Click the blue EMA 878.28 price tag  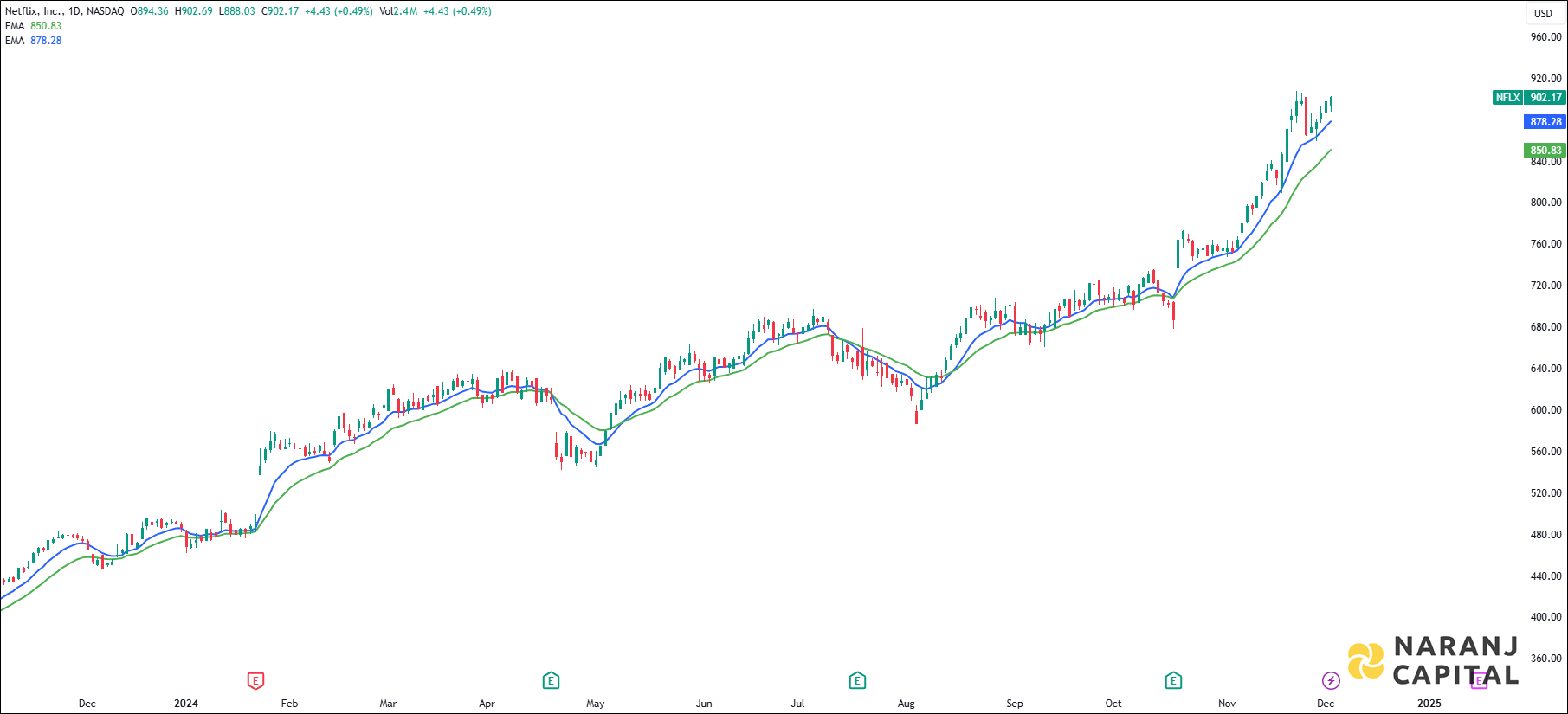coord(1545,122)
